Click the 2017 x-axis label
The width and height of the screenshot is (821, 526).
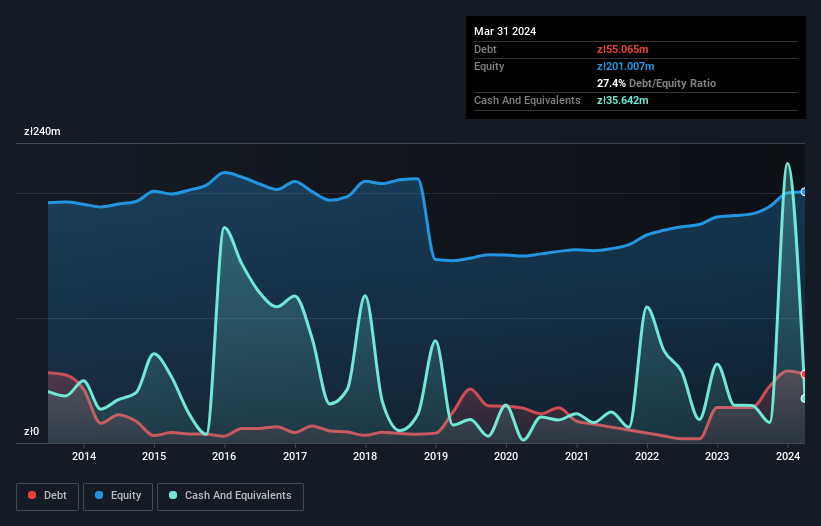[295, 456]
